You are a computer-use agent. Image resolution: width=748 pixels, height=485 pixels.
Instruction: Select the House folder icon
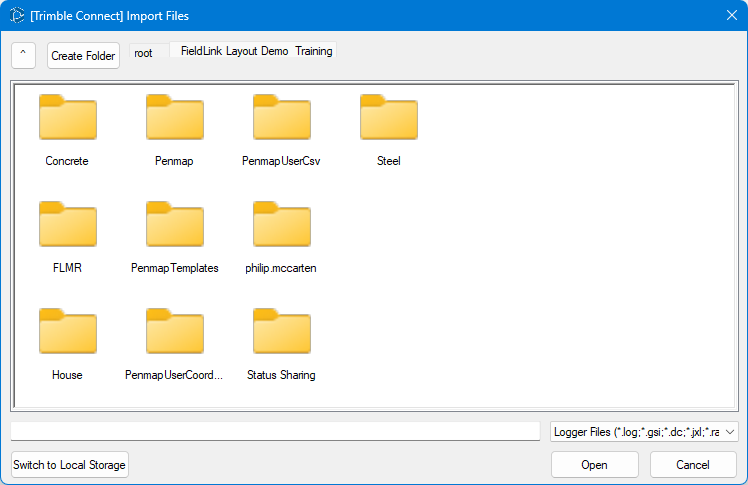click(67, 332)
